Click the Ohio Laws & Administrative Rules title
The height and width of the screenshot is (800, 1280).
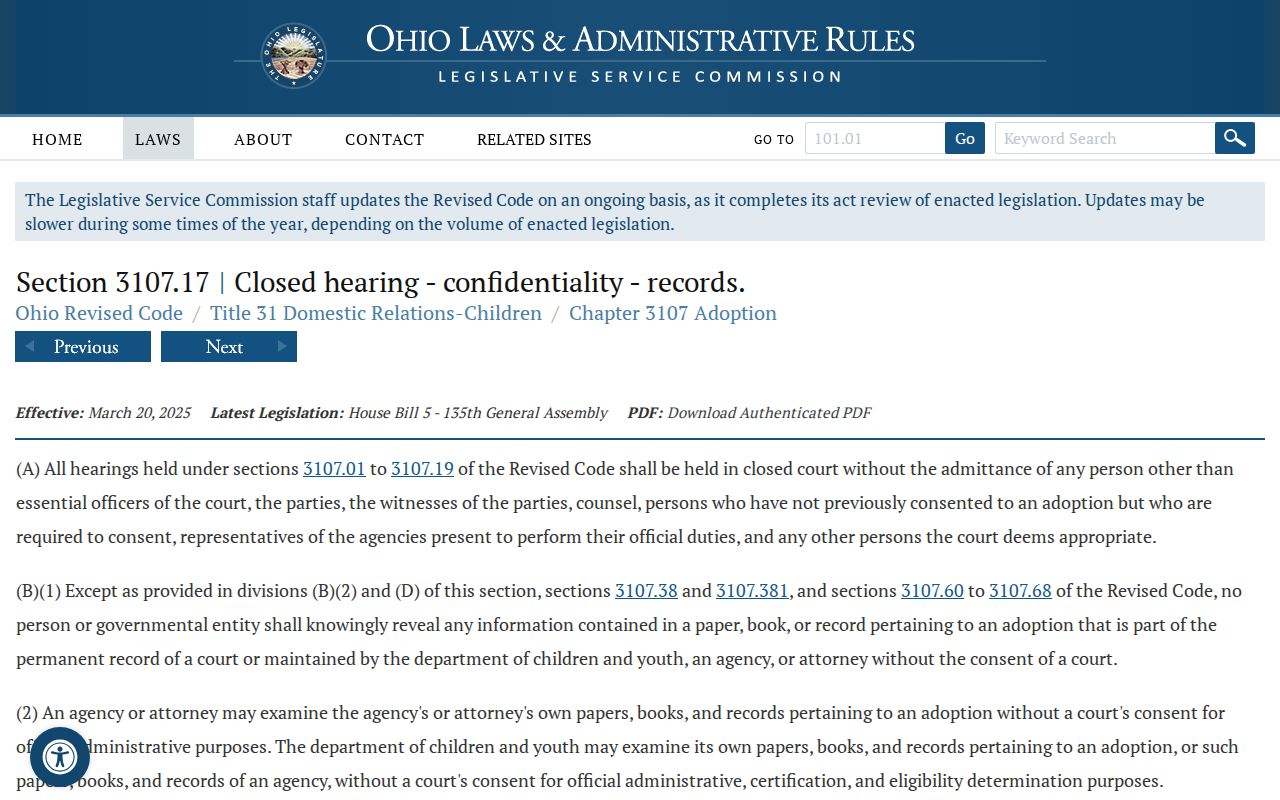click(640, 39)
